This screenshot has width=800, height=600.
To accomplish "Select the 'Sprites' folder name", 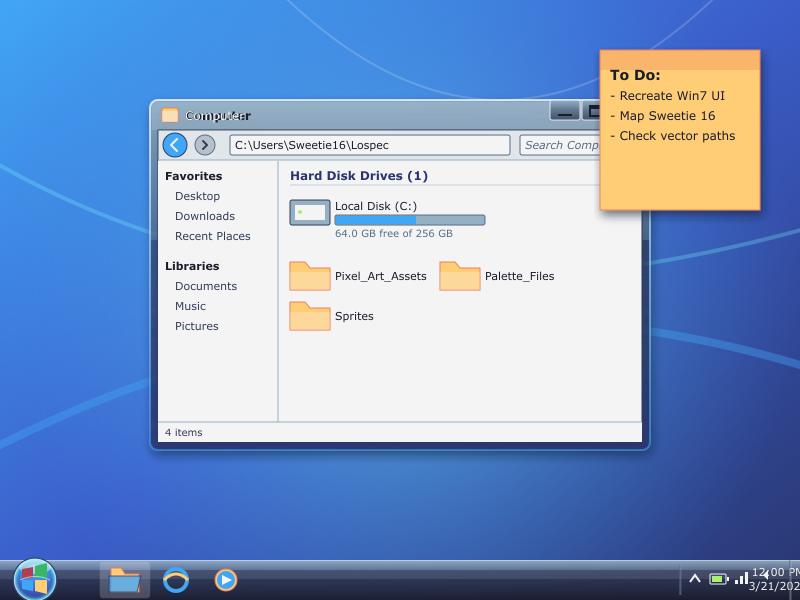I will pos(354,316).
